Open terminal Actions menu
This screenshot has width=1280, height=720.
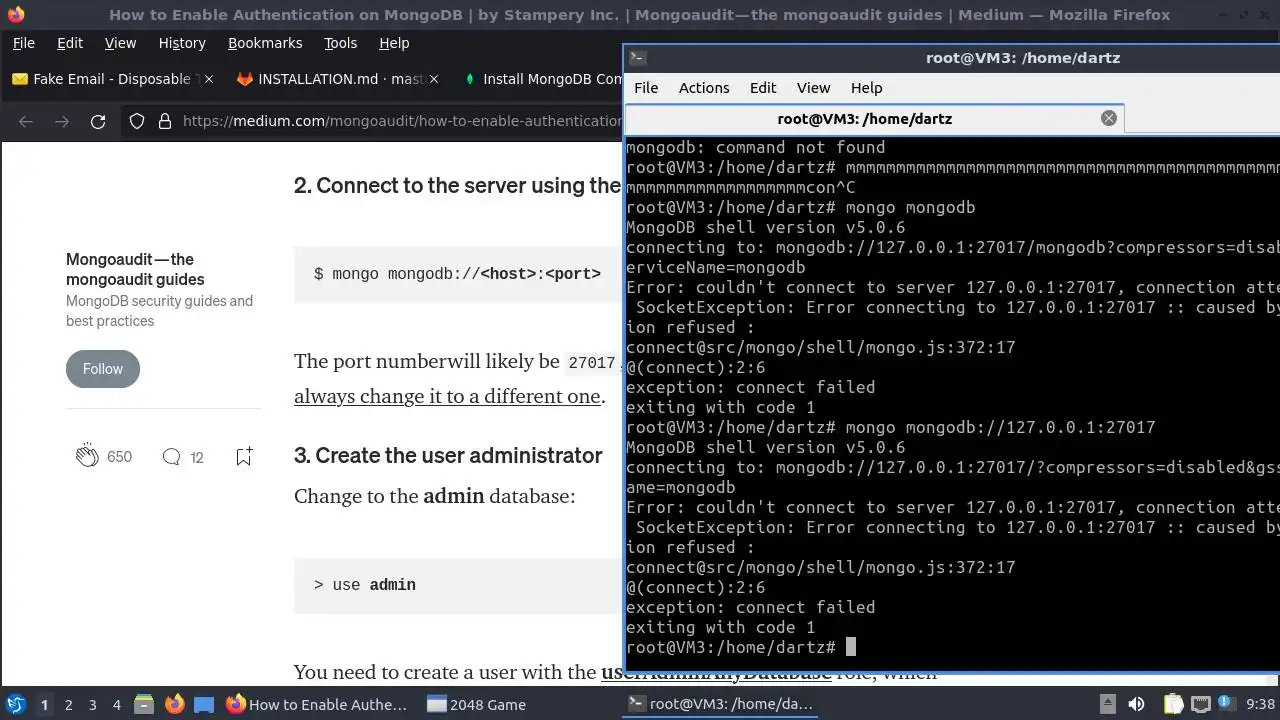click(704, 88)
